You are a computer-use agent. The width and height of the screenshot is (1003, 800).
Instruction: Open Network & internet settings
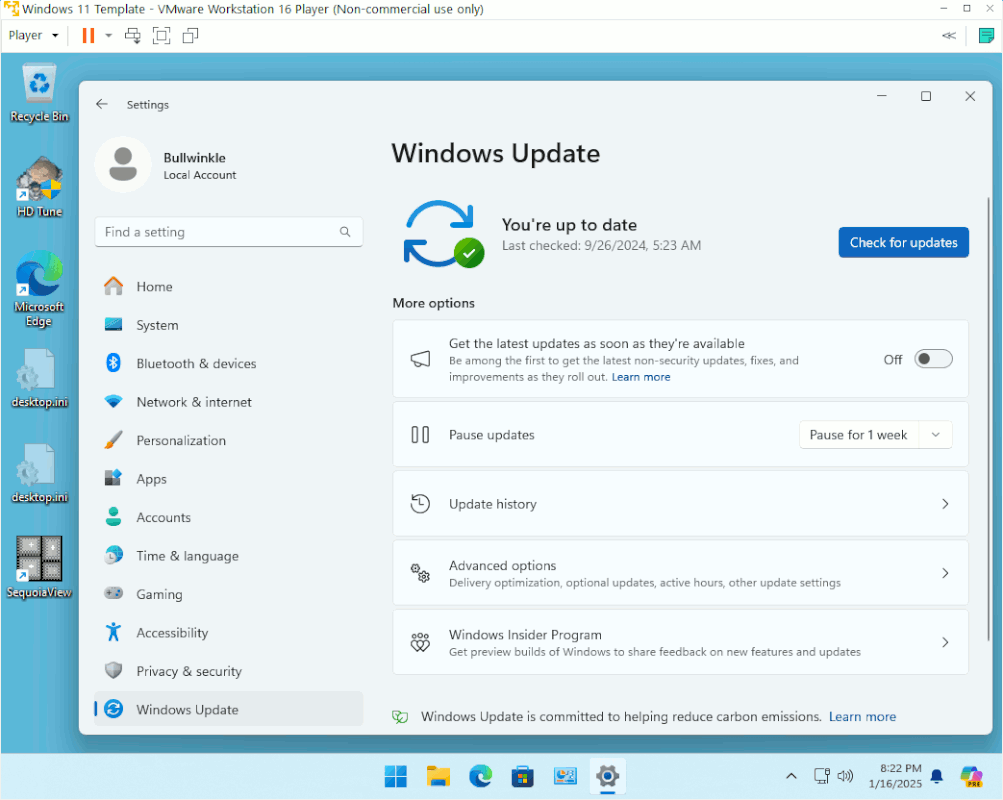[228, 402]
